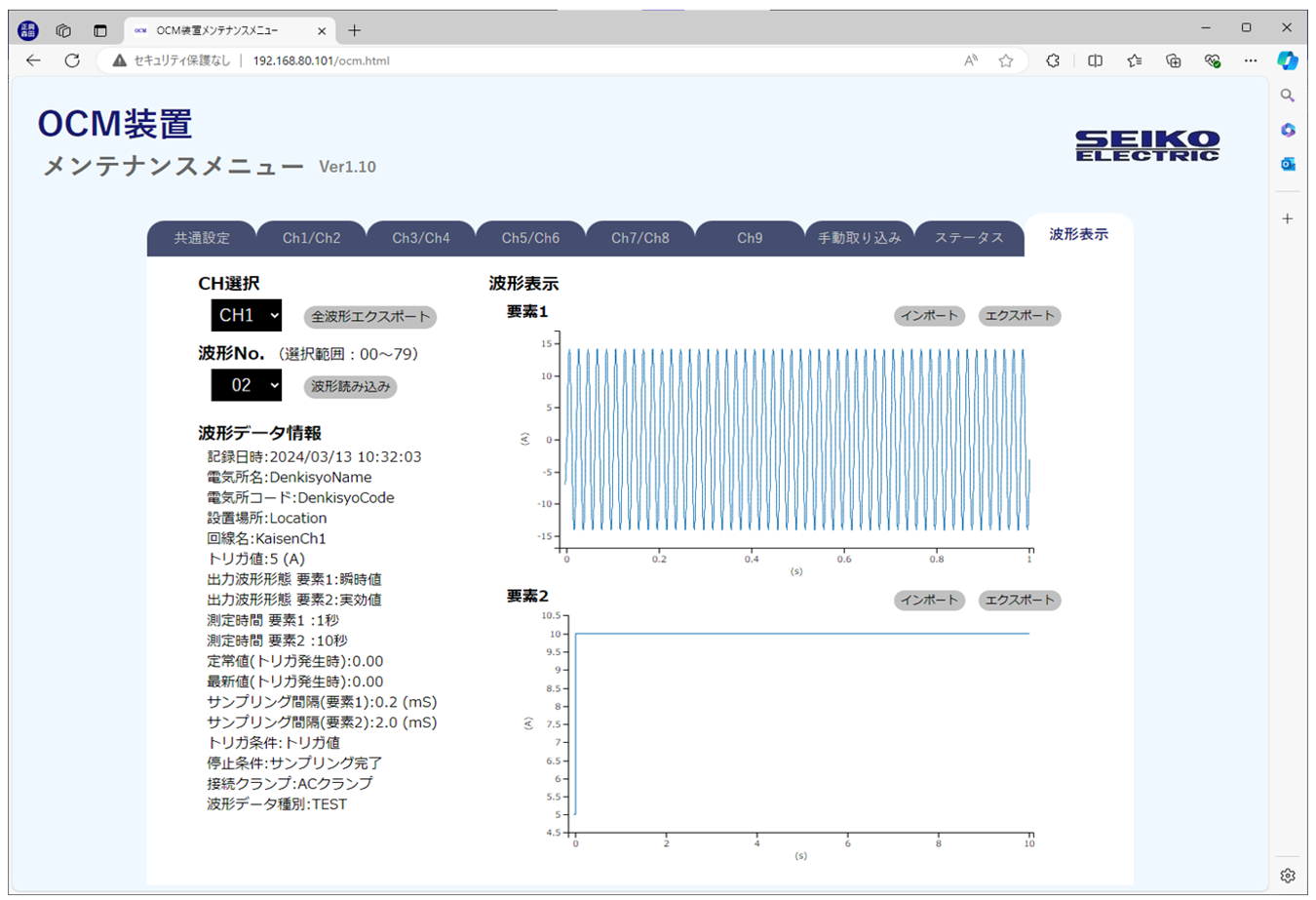The width and height of the screenshot is (1316, 900).
Task: Click 停止条件:サンプリング完了 text
Action: coord(294,763)
